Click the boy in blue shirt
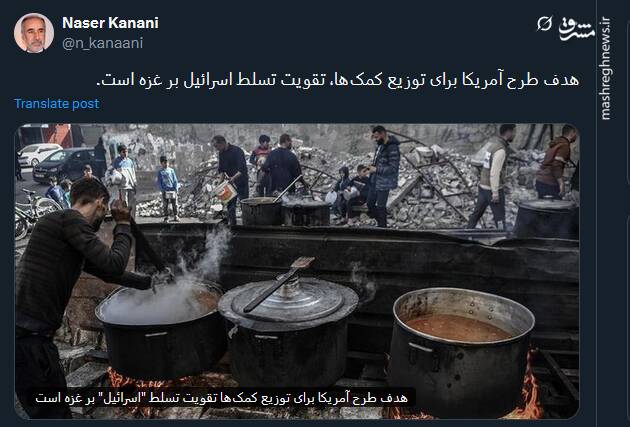The image size is (630, 427). [x=168, y=189]
